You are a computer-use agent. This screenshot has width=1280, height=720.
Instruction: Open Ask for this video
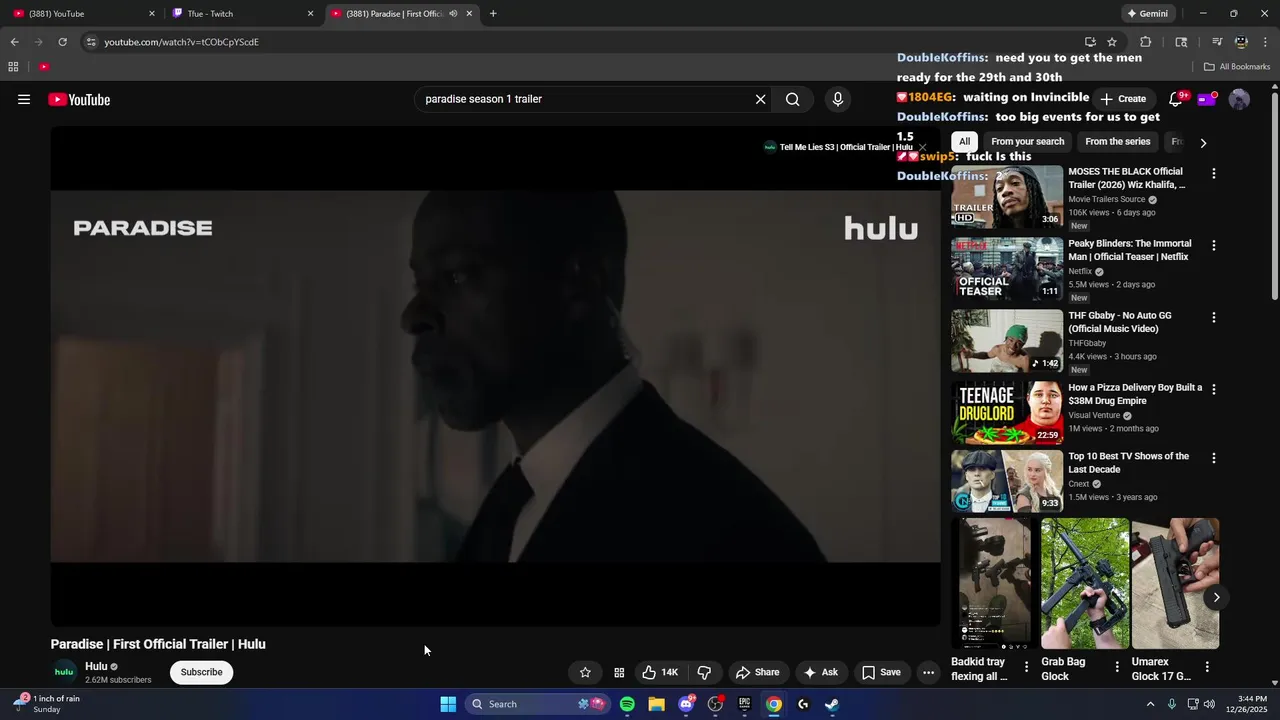[x=821, y=672]
